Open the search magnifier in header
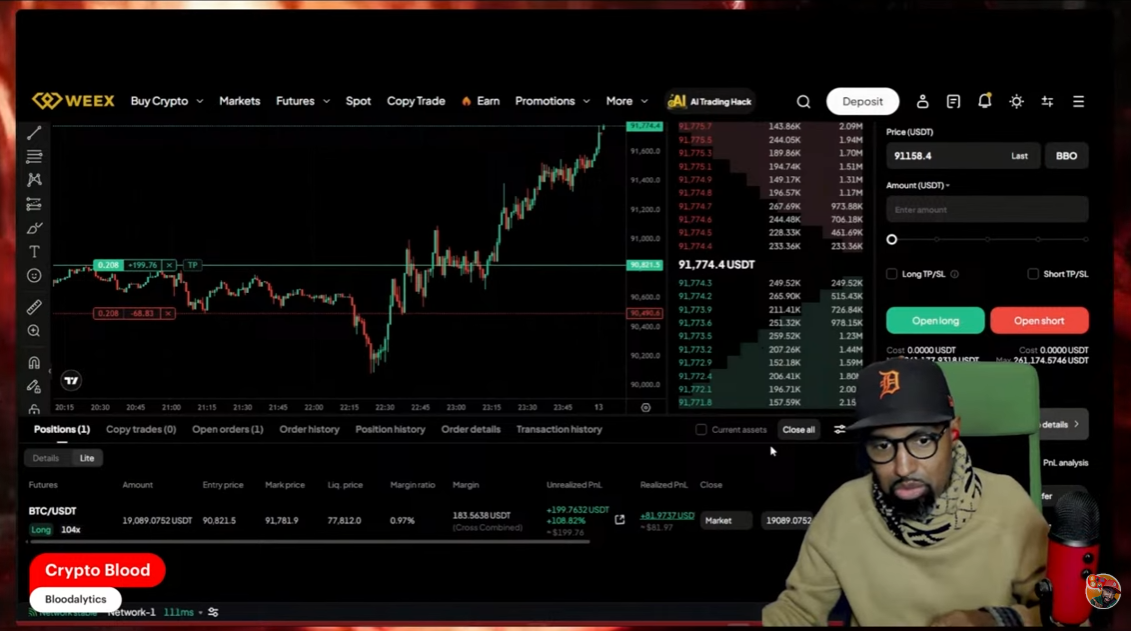 [x=803, y=102]
